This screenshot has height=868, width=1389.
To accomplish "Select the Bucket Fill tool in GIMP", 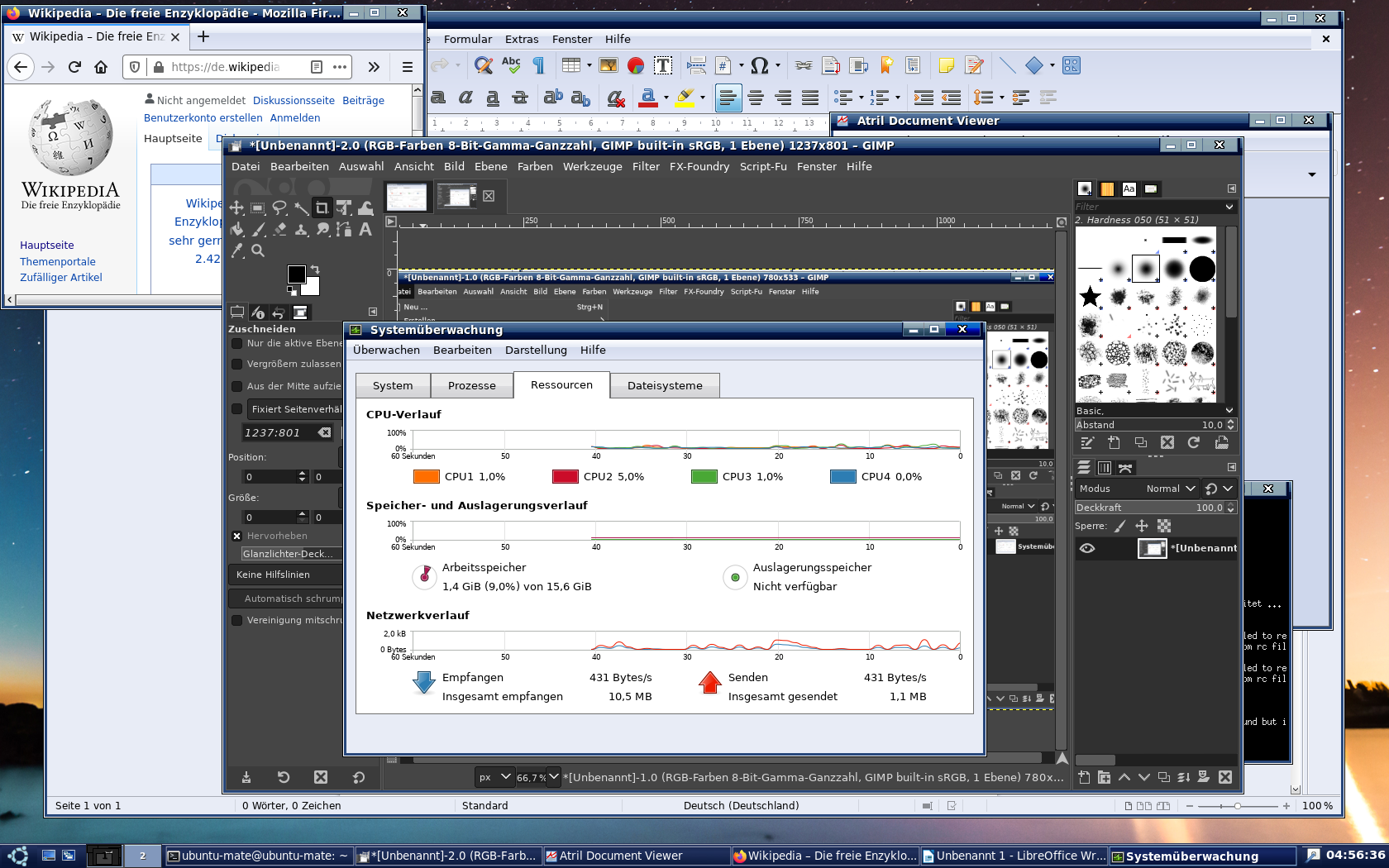I will pyautogui.click(x=236, y=229).
